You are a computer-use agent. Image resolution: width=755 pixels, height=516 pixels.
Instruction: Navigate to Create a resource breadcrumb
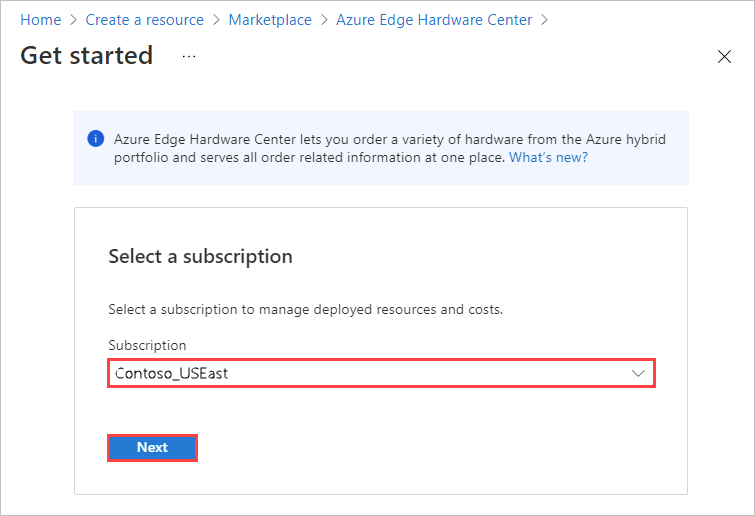(x=145, y=20)
